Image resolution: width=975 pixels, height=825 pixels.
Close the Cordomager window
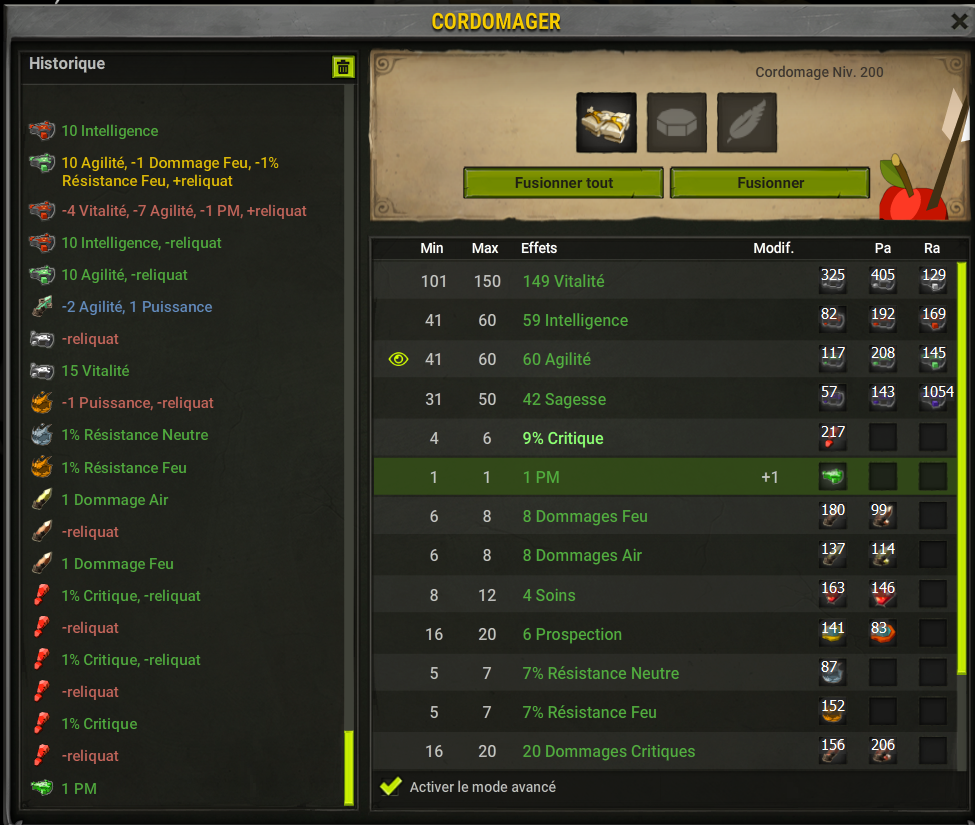point(960,21)
